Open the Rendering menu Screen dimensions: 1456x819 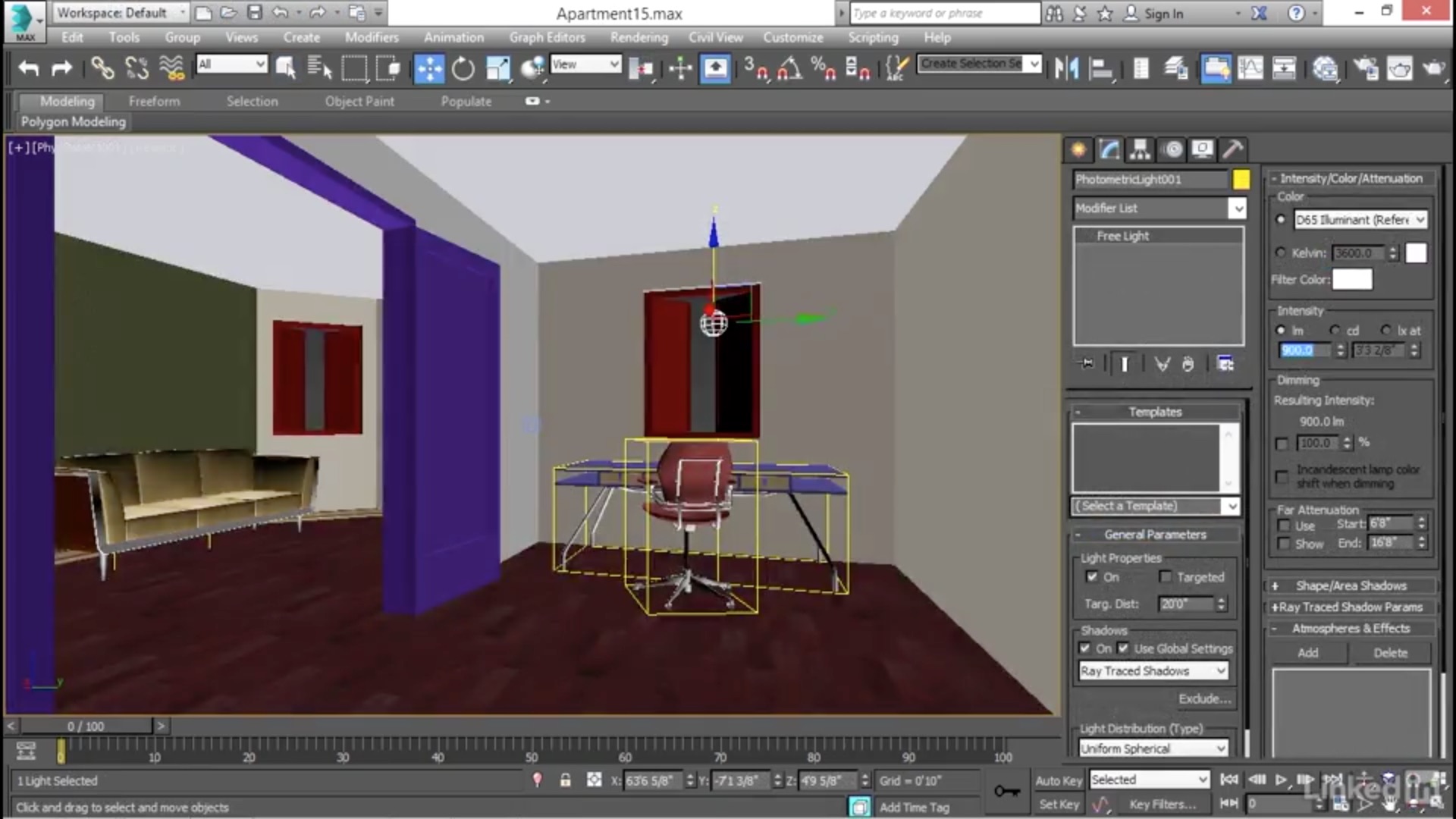click(639, 37)
